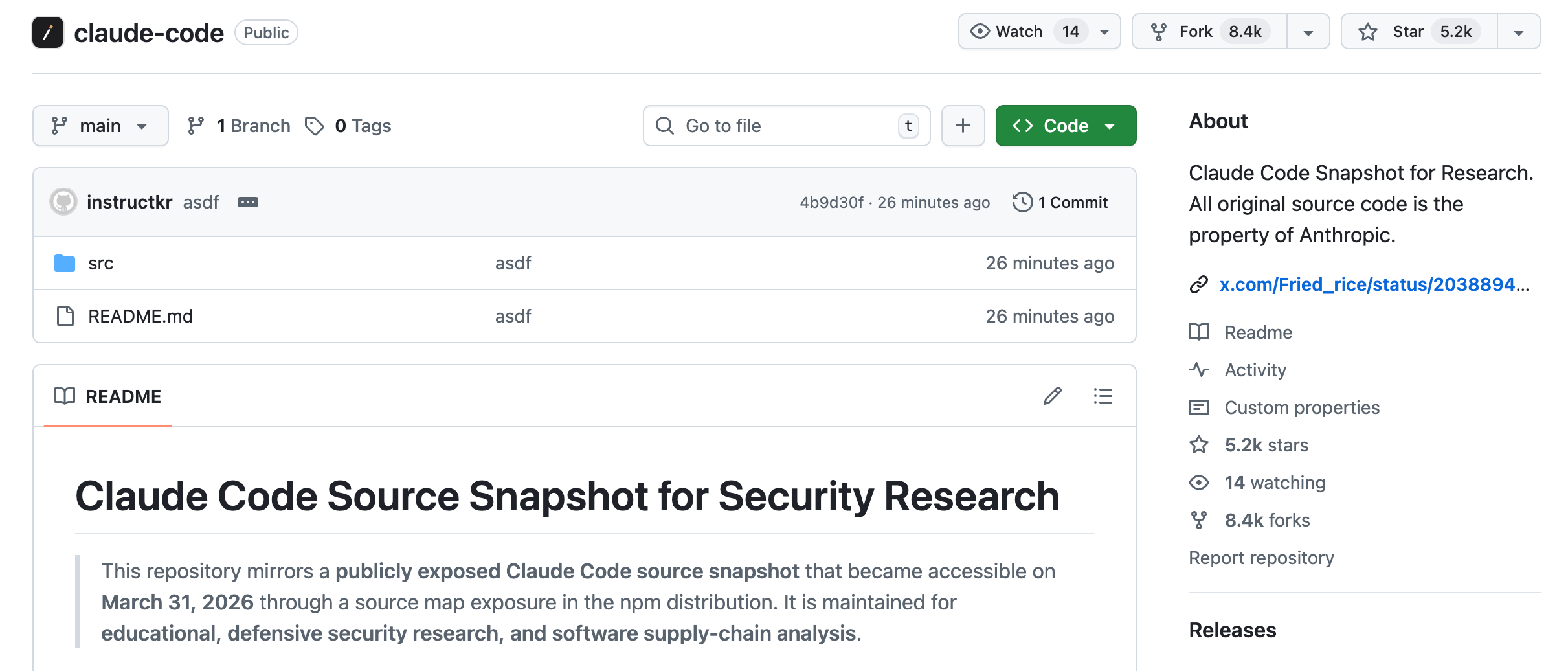Star the claude-code repository
The height and width of the screenshot is (671, 1568).
(x=1407, y=32)
